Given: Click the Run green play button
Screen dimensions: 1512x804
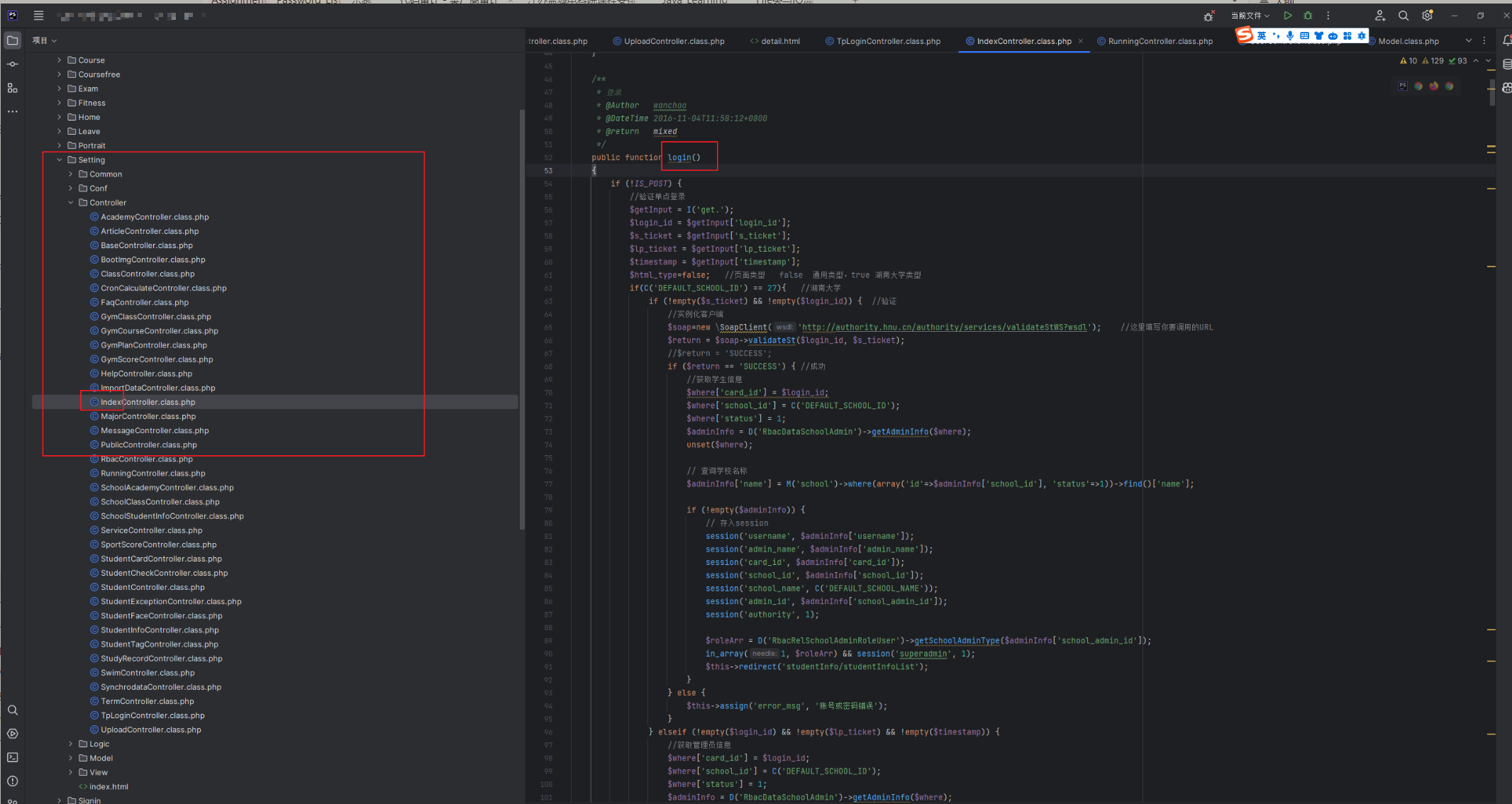Looking at the screenshot, I should [1288, 16].
